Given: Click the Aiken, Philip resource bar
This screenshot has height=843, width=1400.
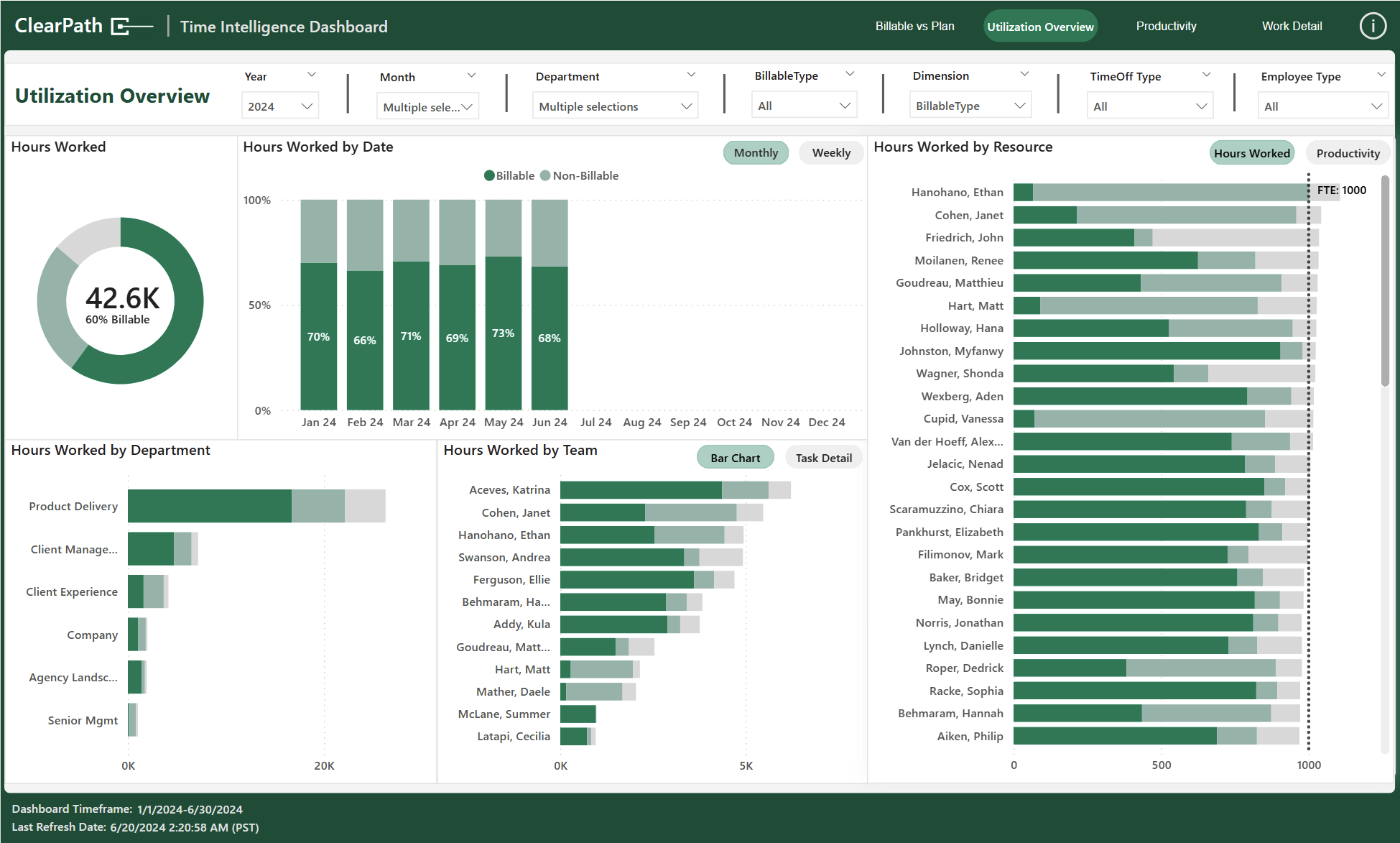Looking at the screenshot, I should 1156,736.
